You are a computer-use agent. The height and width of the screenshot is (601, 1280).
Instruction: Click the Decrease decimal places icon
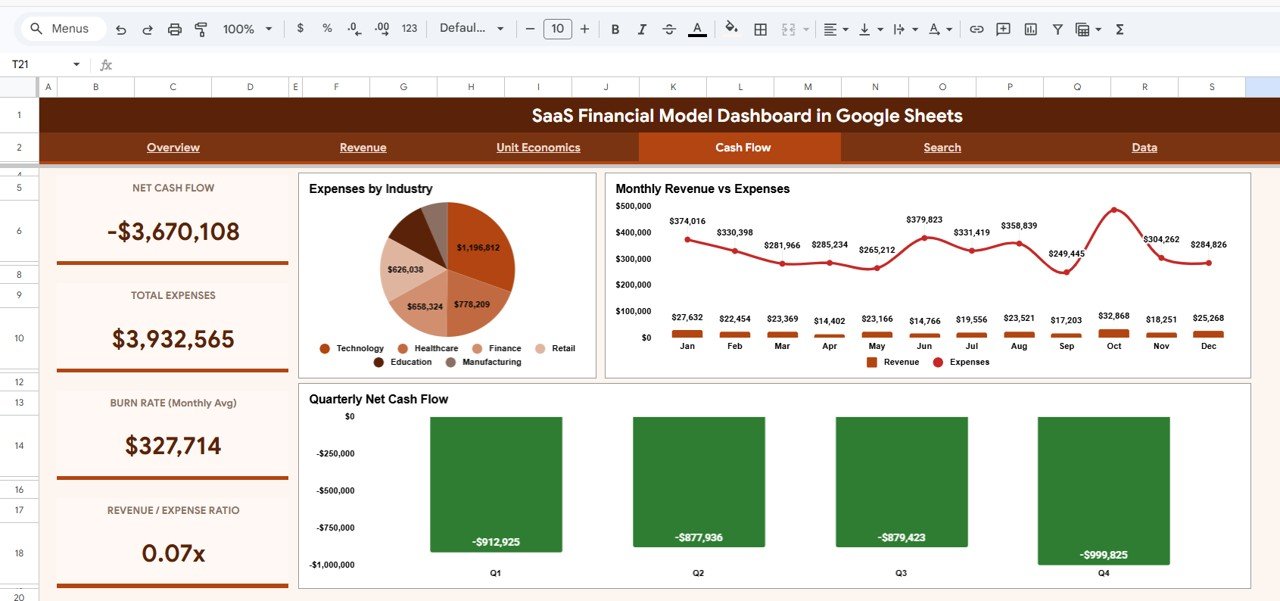[352, 28]
